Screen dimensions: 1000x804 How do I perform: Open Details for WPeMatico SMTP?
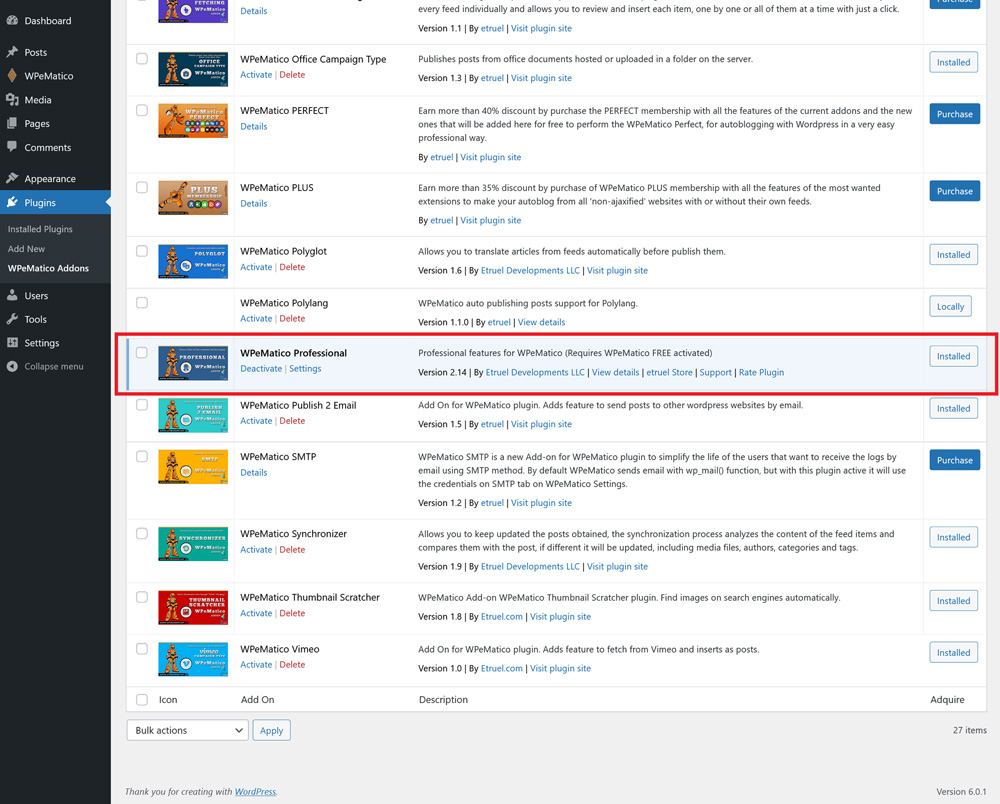[254, 472]
